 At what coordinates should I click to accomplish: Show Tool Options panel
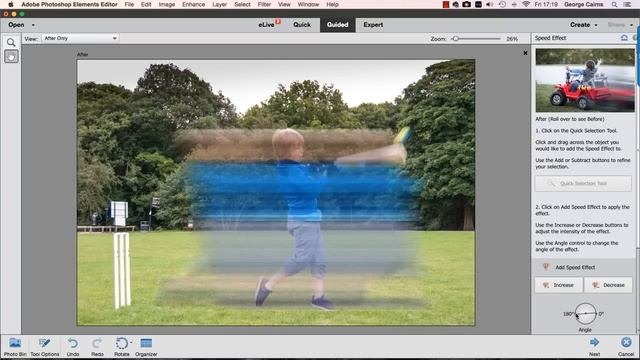point(44,347)
